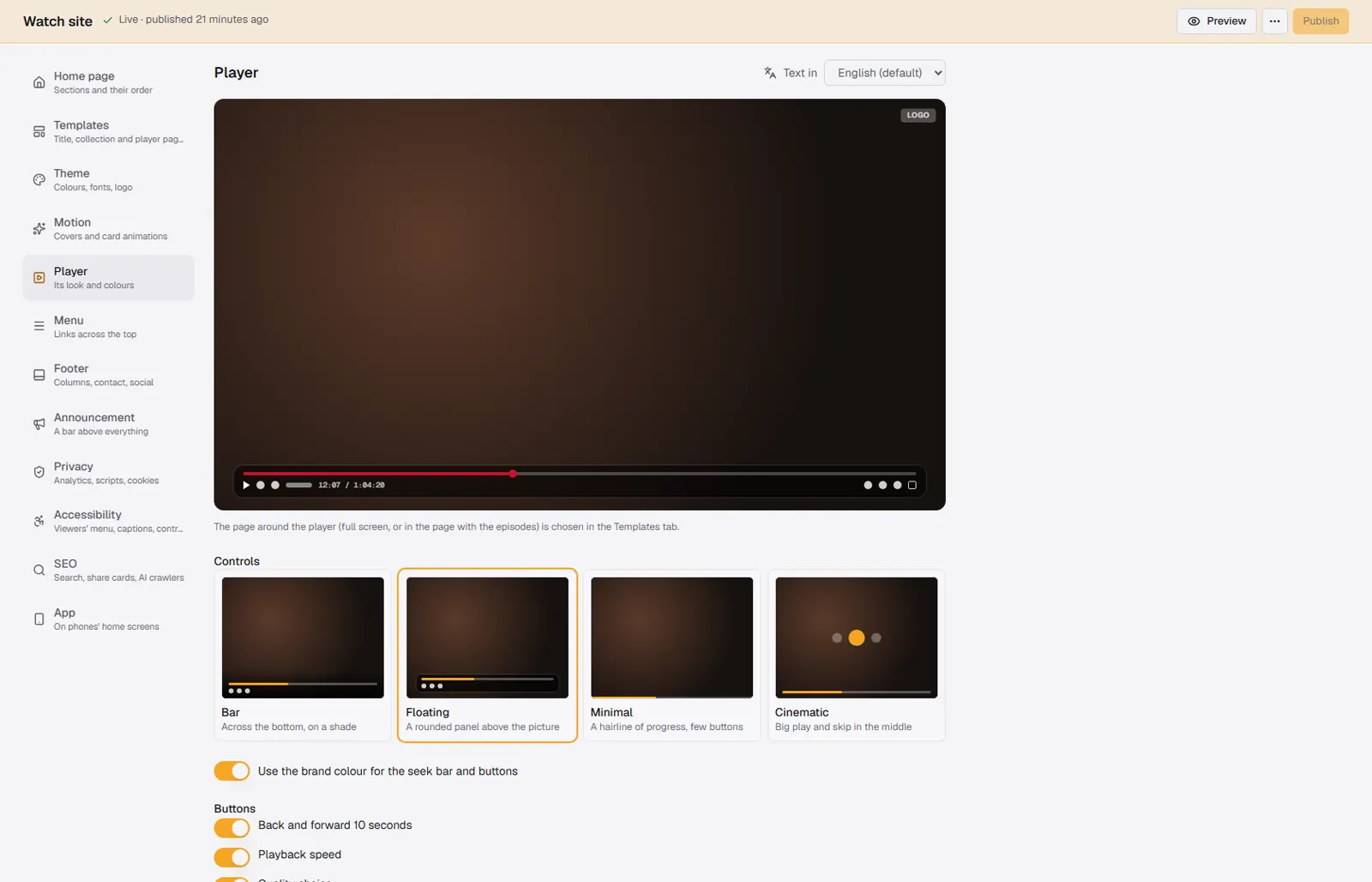Screen dimensions: 1372x882
Task: Click the translate icon beside "Text in"
Action: (770, 73)
